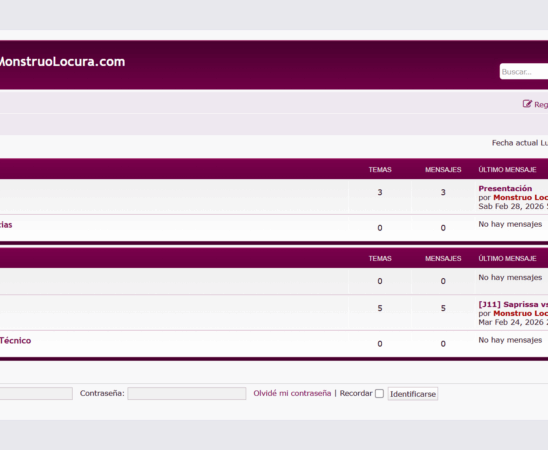Open the Técnico forum link

tap(15, 341)
